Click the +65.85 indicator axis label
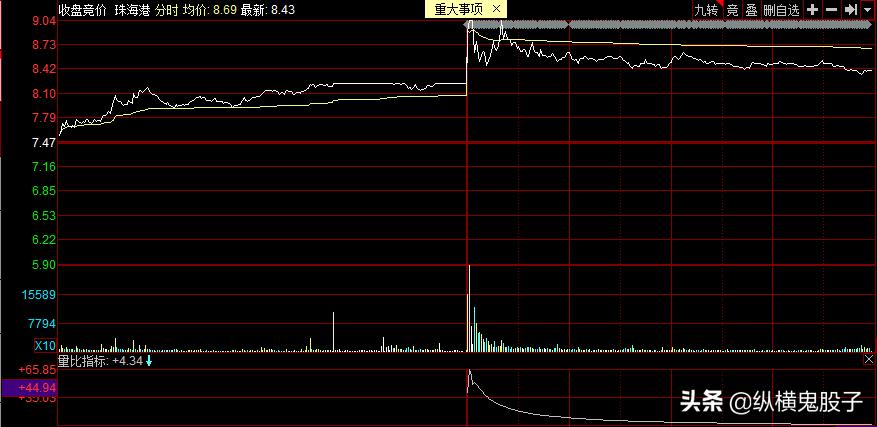Image resolution: width=877 pixels, height=427 pixels. 37,369
